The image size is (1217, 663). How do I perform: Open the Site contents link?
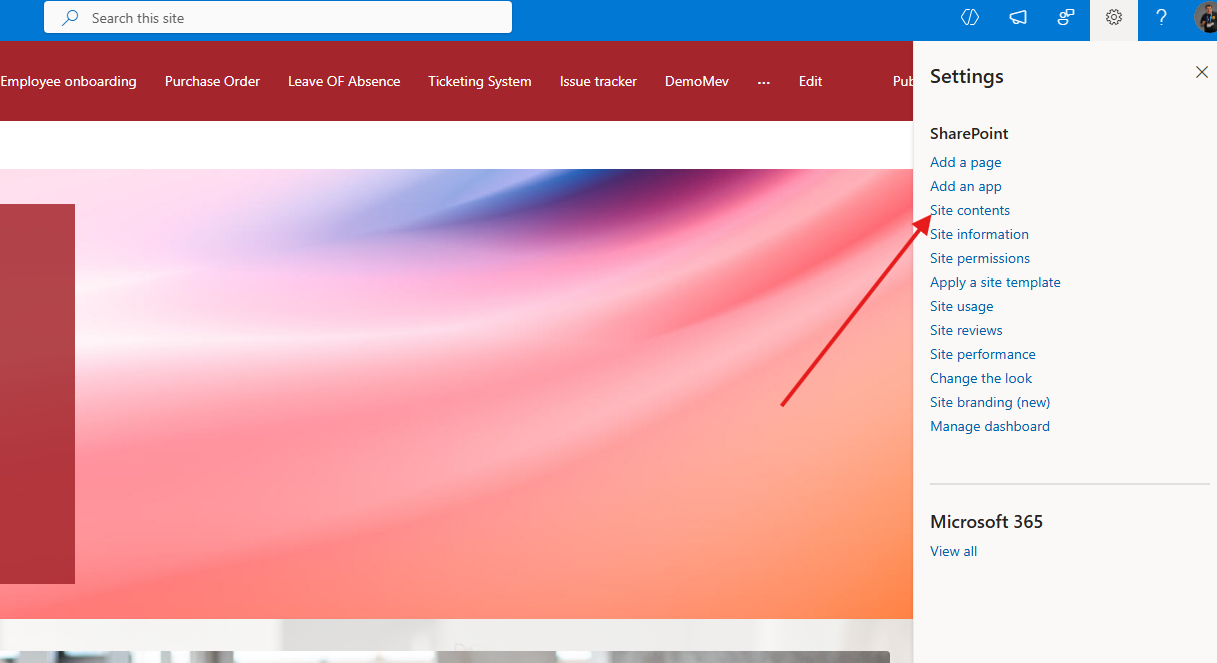coord(970,210)
